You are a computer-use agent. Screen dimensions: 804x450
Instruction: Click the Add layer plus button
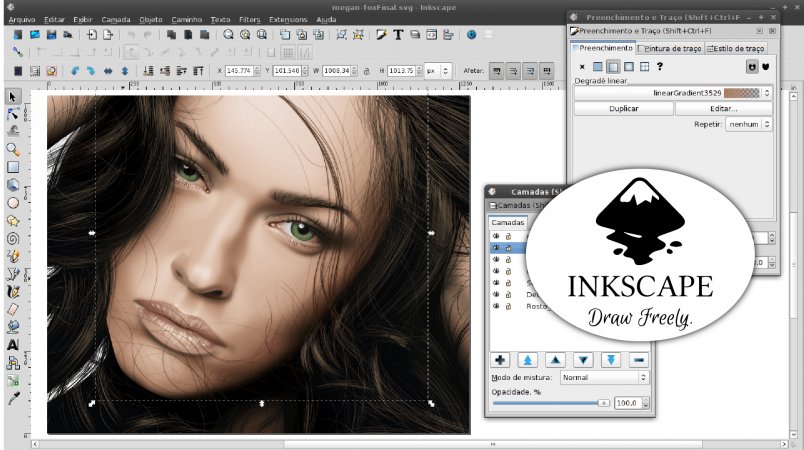[500, 360]
